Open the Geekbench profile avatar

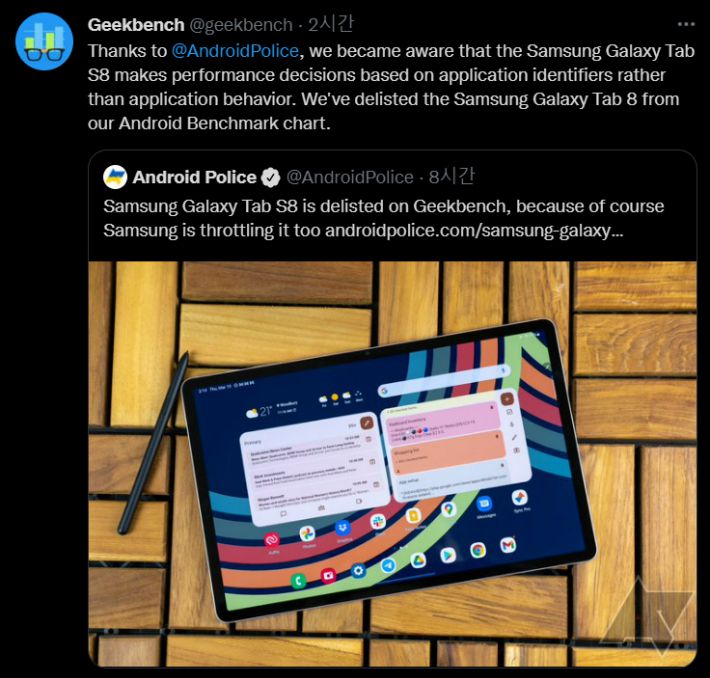[44, 41]
